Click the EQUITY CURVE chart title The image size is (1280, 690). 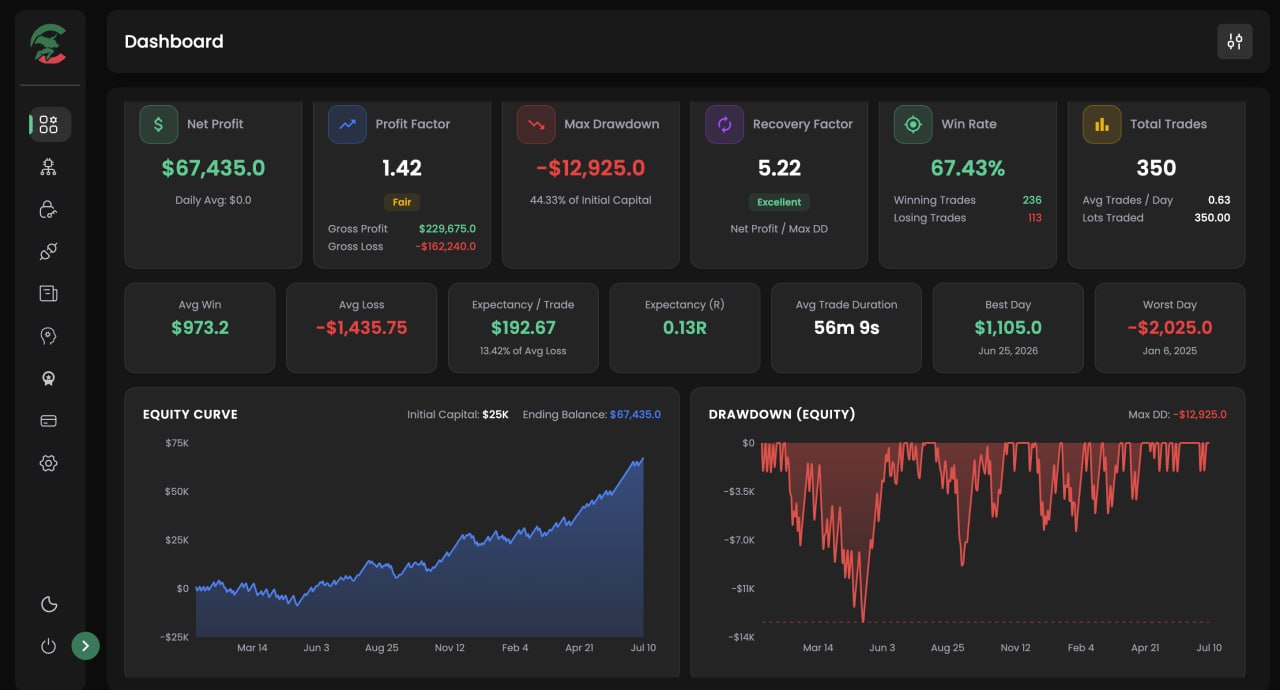190,414
